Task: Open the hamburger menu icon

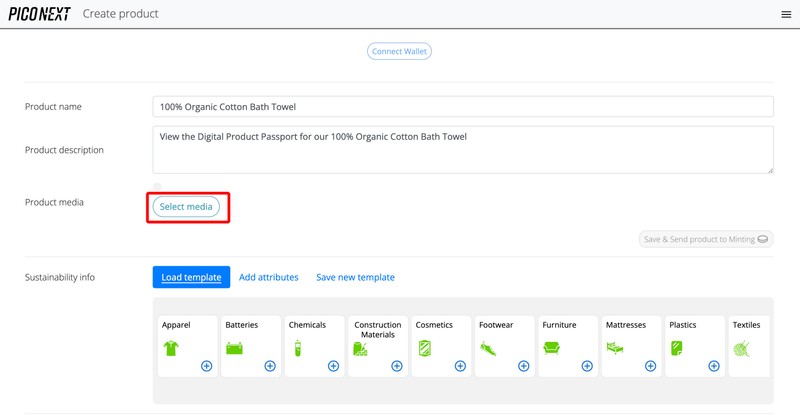Action: (x=785, y=14)
